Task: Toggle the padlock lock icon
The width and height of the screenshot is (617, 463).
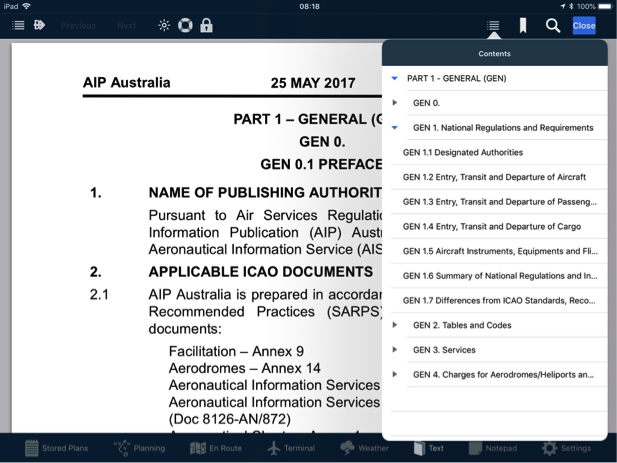Action: click(206, 26)
